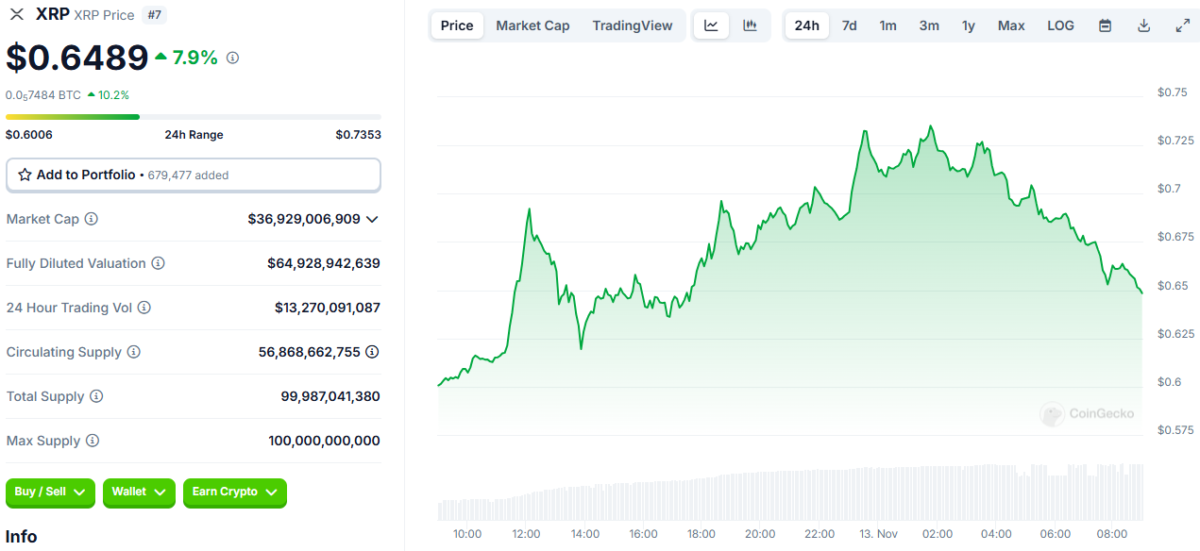The width and height of the screenshot is (1200, 551).
Task: Click Add to Portfolio button
Action: click(193, 175)
